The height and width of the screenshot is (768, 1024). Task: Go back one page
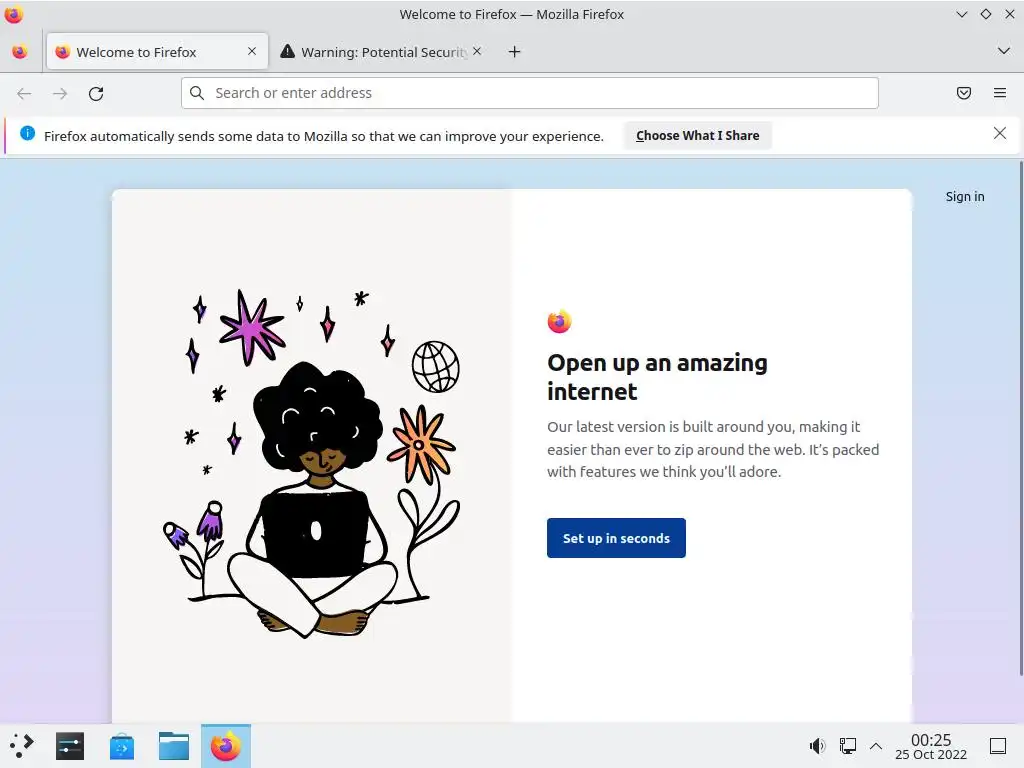24,93
